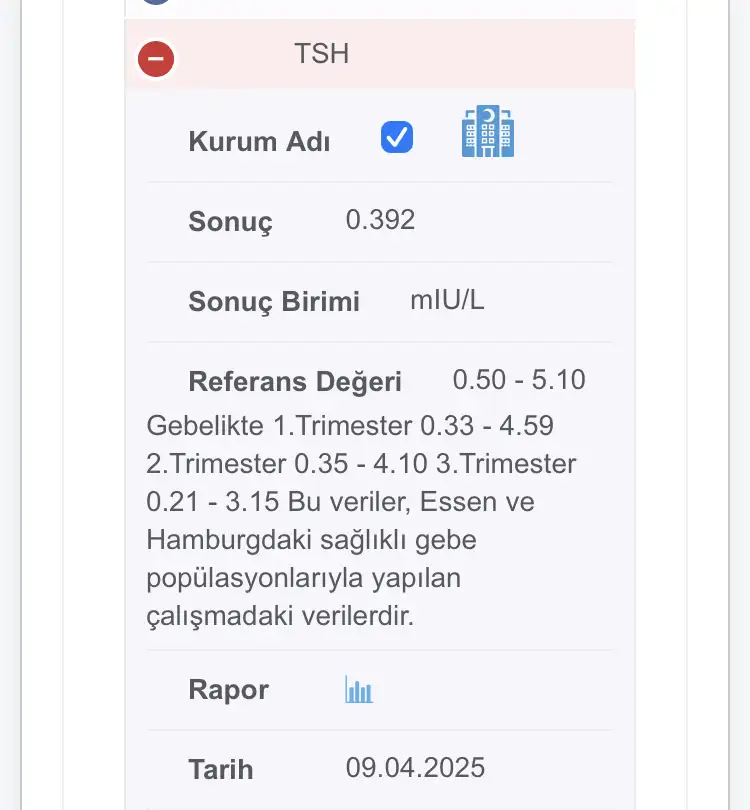Select the date 09.04.2025

coord(415,768)
